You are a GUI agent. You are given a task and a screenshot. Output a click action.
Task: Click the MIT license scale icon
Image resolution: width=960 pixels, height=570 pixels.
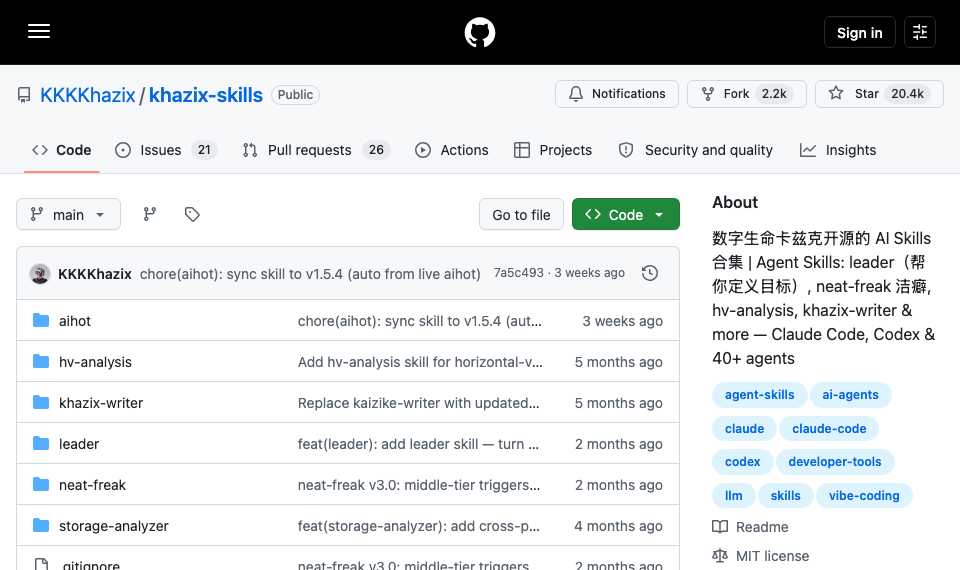coord(720,556)
